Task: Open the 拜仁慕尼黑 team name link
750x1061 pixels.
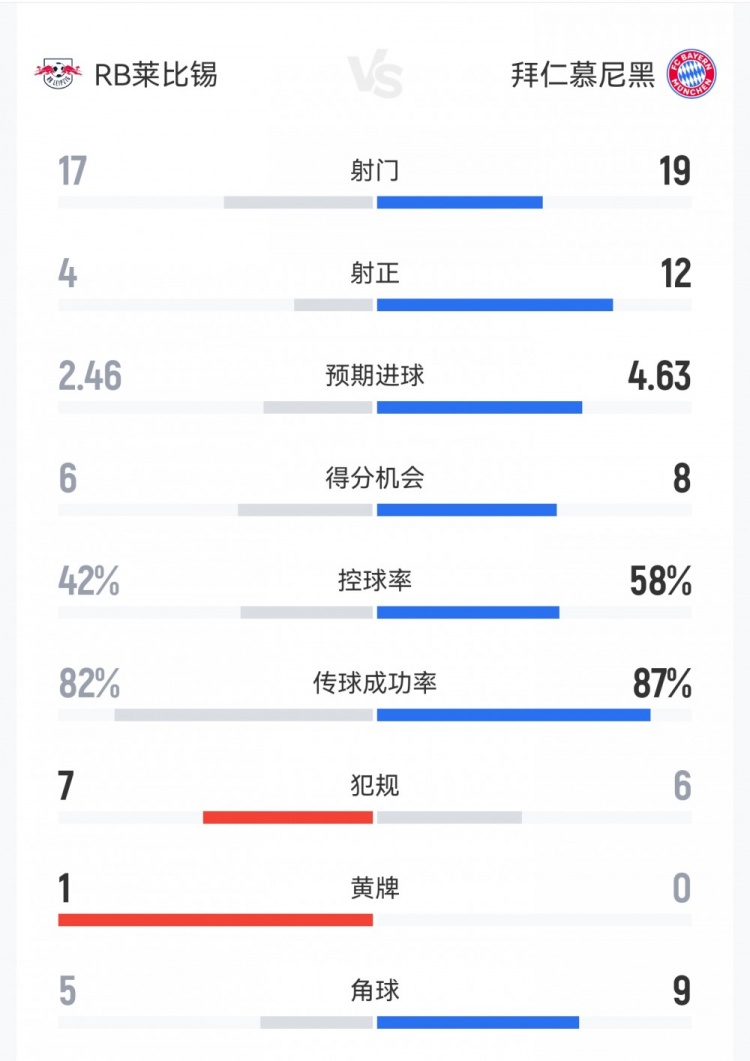Action: 584,74
